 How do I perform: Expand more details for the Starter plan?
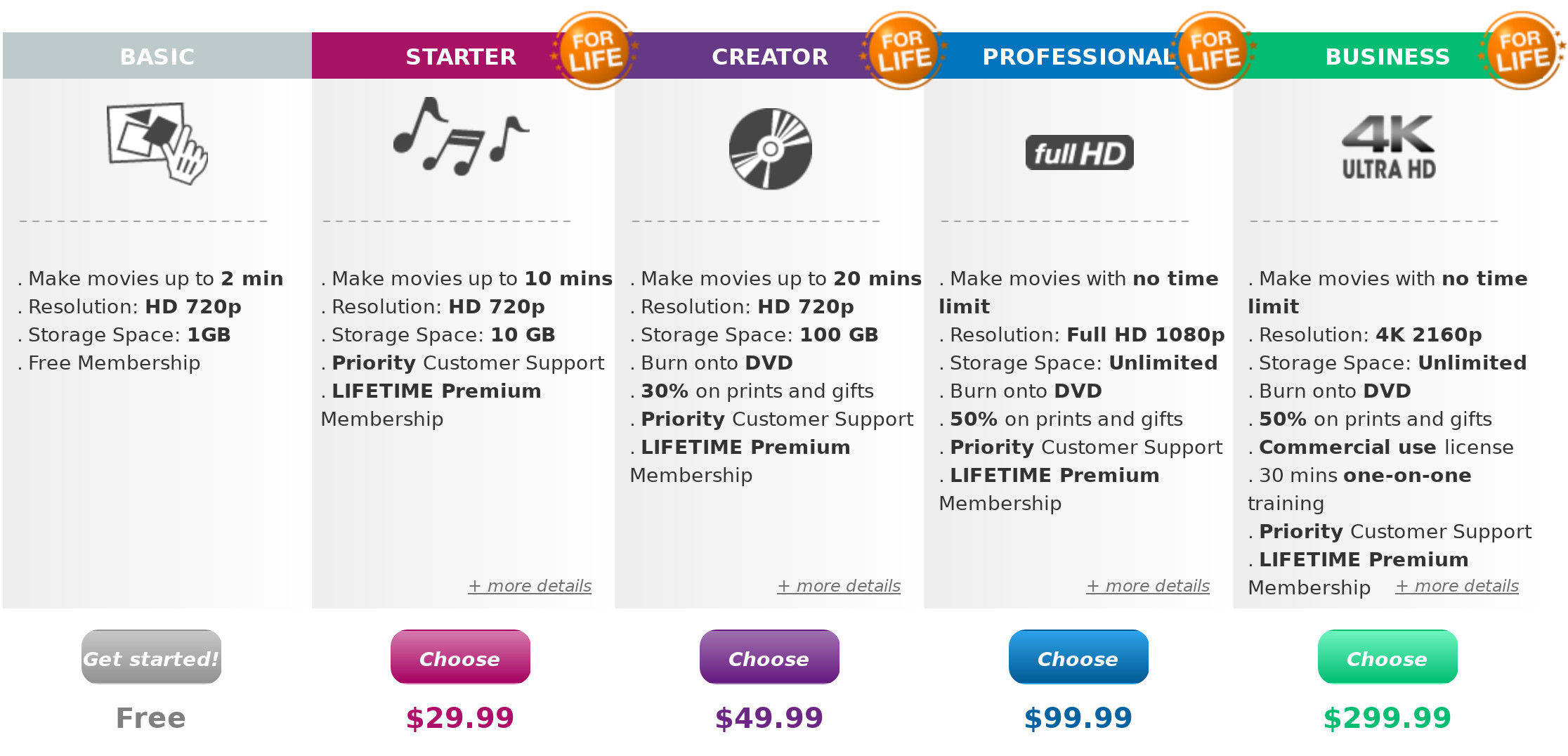click(530, 586)
